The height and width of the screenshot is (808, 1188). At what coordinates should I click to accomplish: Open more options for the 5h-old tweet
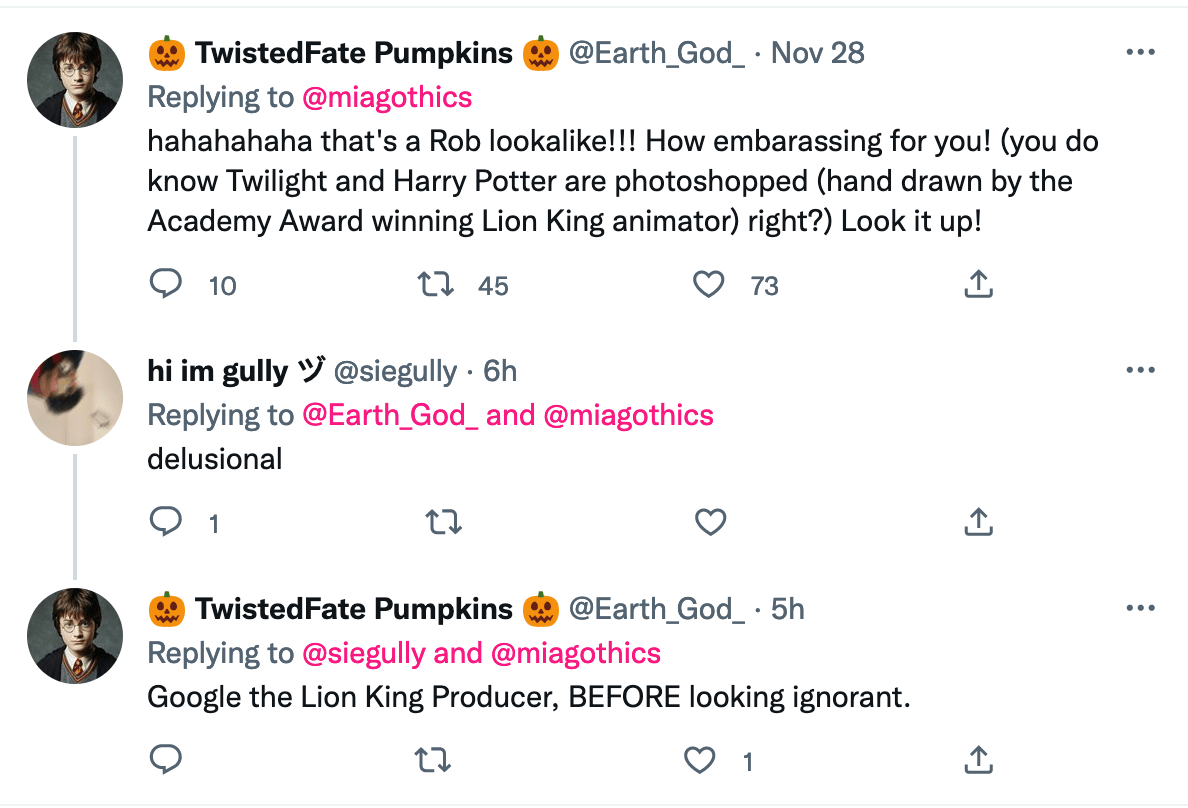click(x=1140, y=608)
